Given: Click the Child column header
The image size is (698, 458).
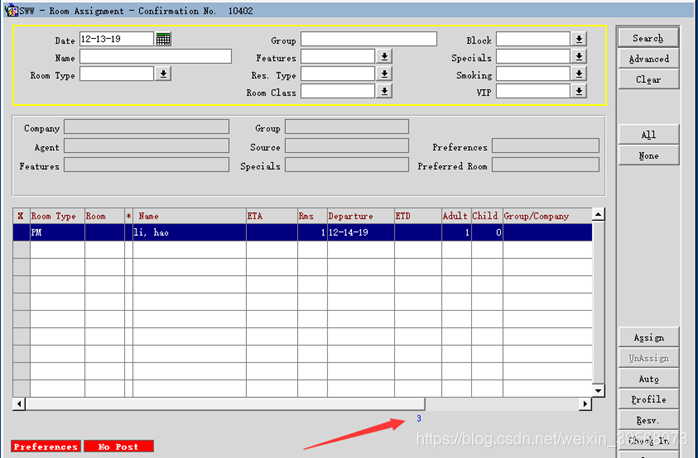Looking at the screenshot, I should pos(487,216).
